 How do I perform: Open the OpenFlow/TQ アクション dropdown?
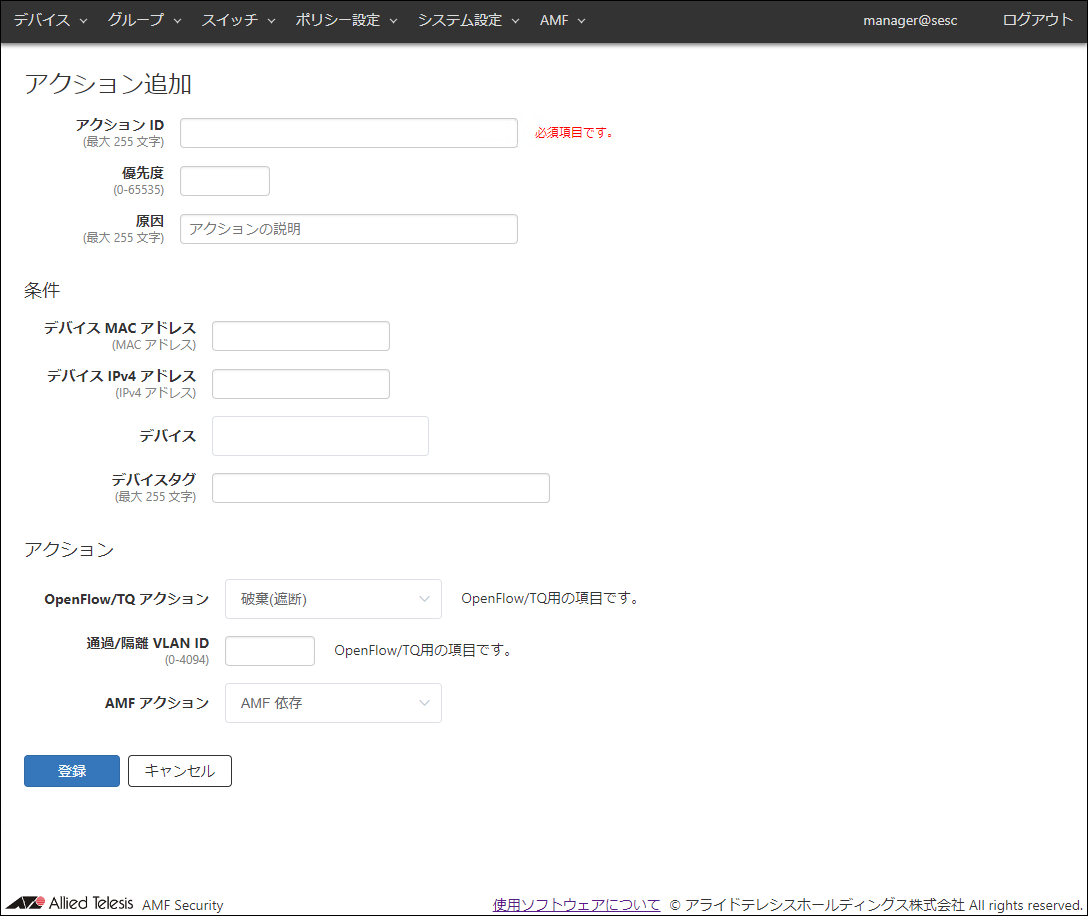(333, 599)
